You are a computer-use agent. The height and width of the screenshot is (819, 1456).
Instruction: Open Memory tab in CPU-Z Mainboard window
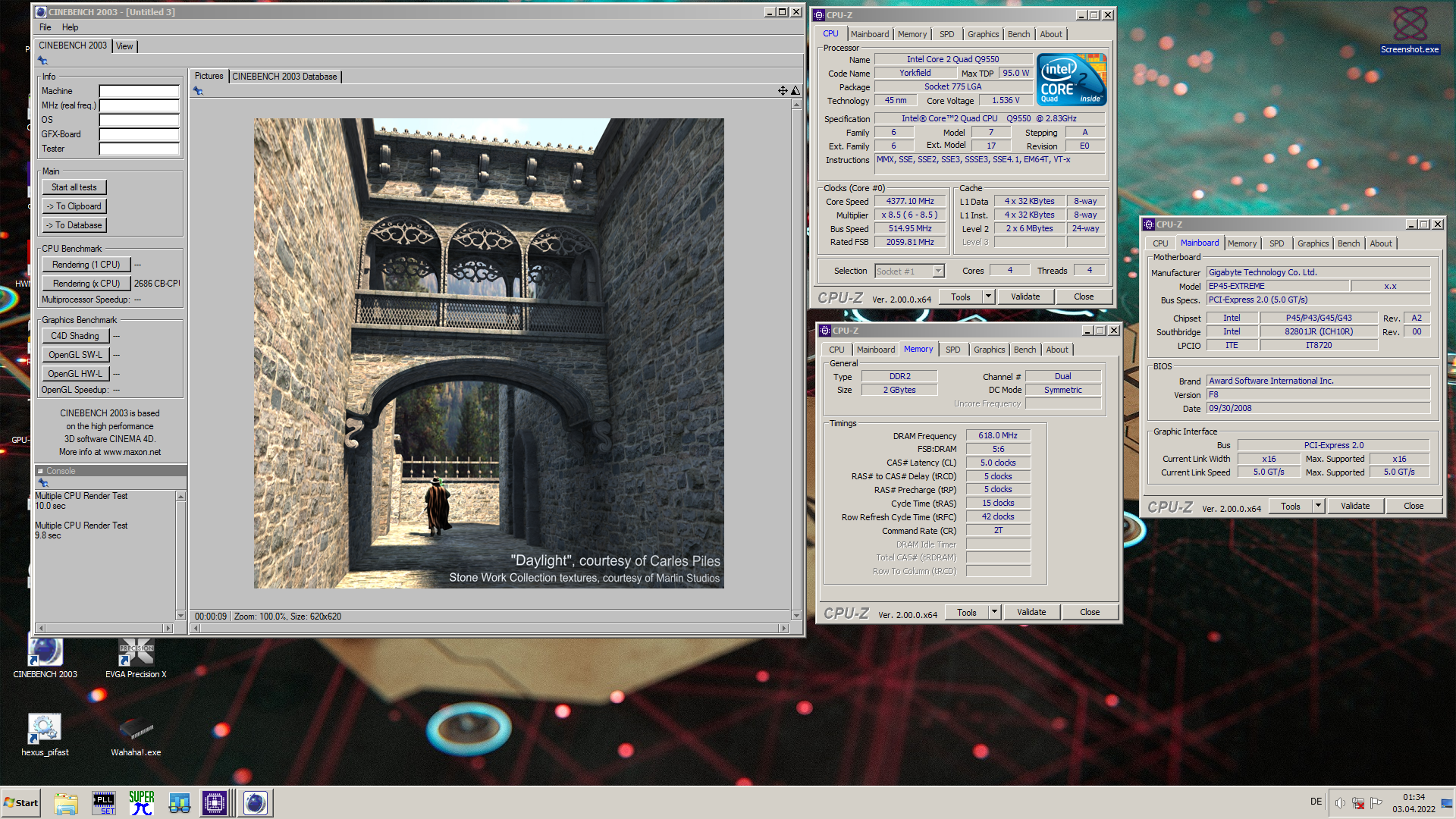(1242, 243)
